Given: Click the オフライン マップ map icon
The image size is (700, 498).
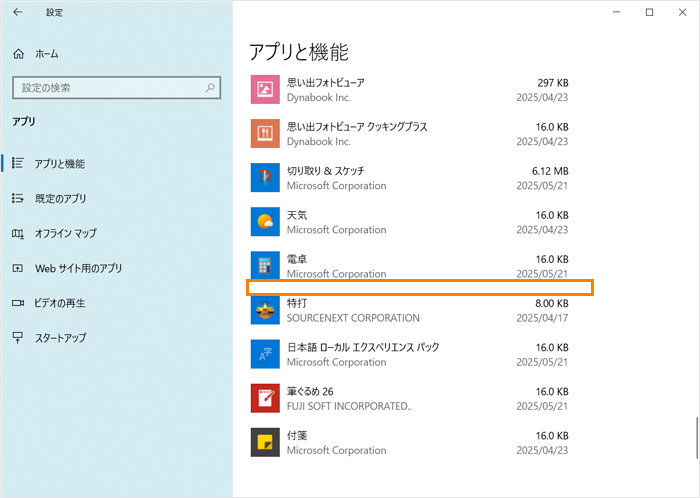Looking at the screenshot, I should coord(17,233).
